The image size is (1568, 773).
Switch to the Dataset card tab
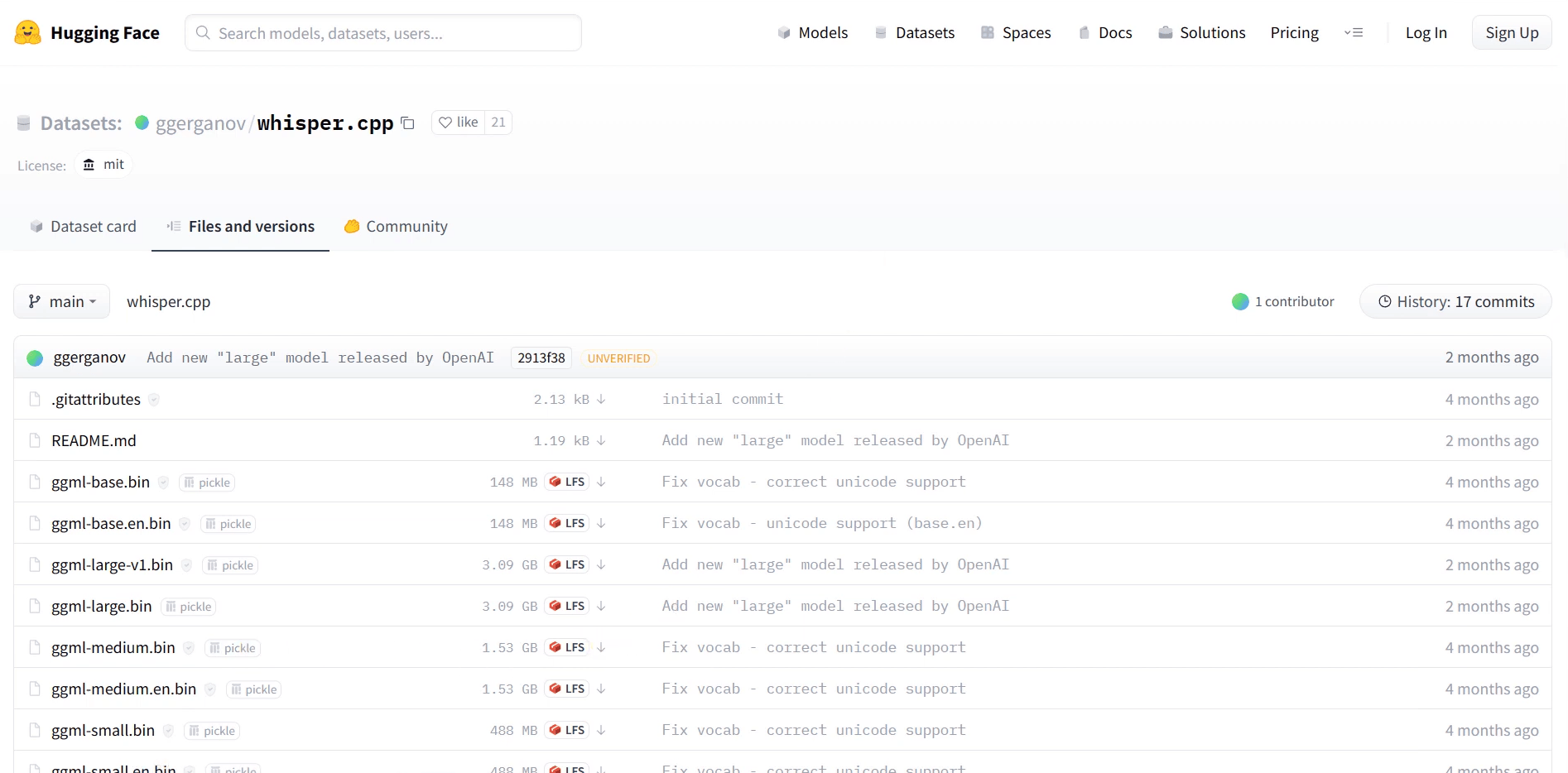point(83,226)
